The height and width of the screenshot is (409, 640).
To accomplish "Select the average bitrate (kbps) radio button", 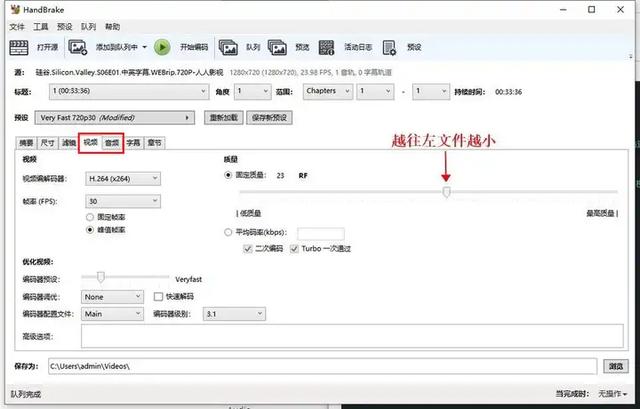I will click(228, 232).
